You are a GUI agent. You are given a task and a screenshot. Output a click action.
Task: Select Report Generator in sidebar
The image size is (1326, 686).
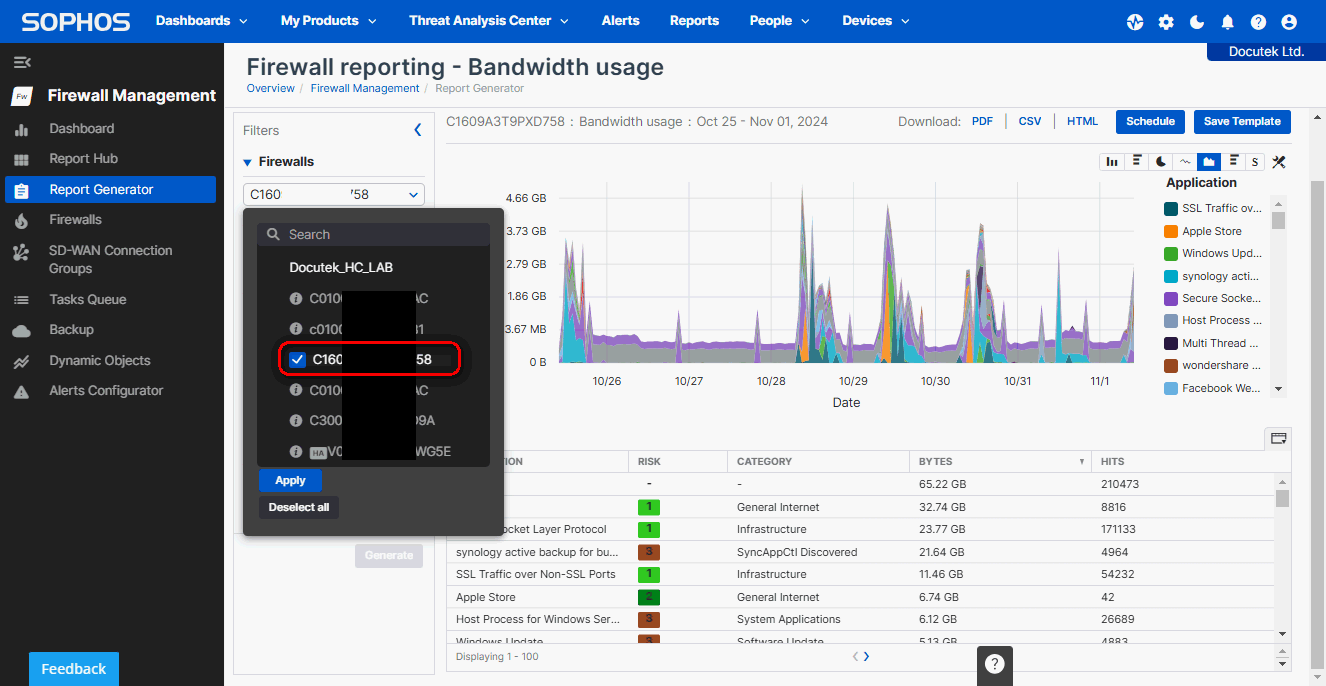(110, 190)
